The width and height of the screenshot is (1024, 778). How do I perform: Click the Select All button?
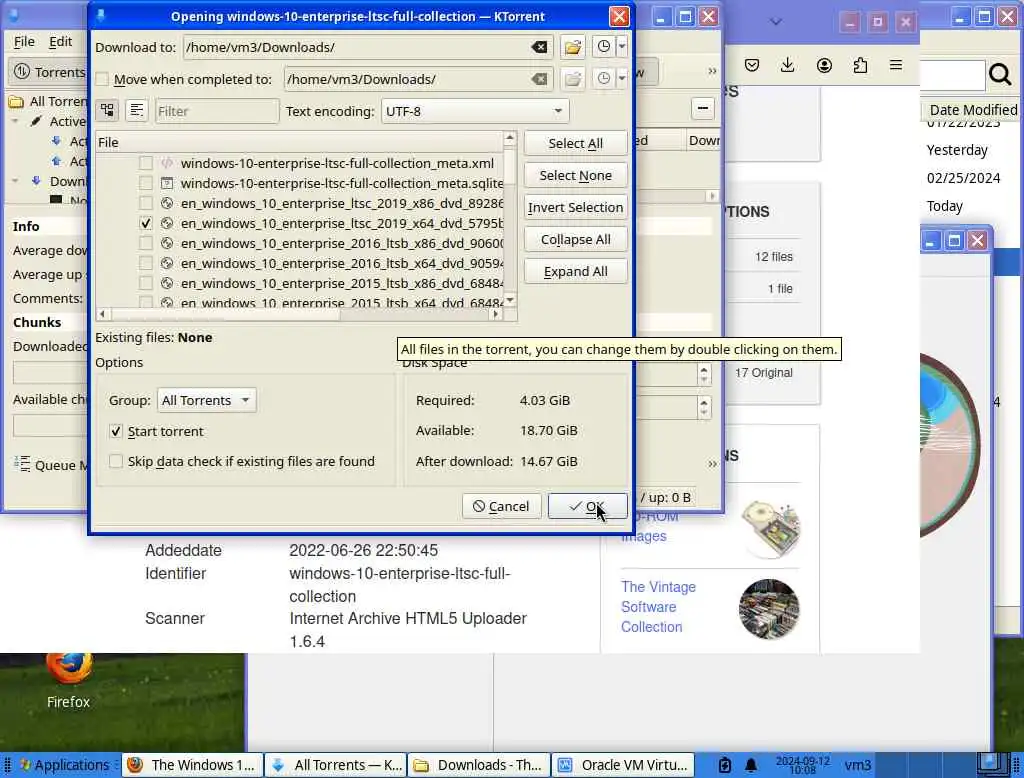(575, 143)
